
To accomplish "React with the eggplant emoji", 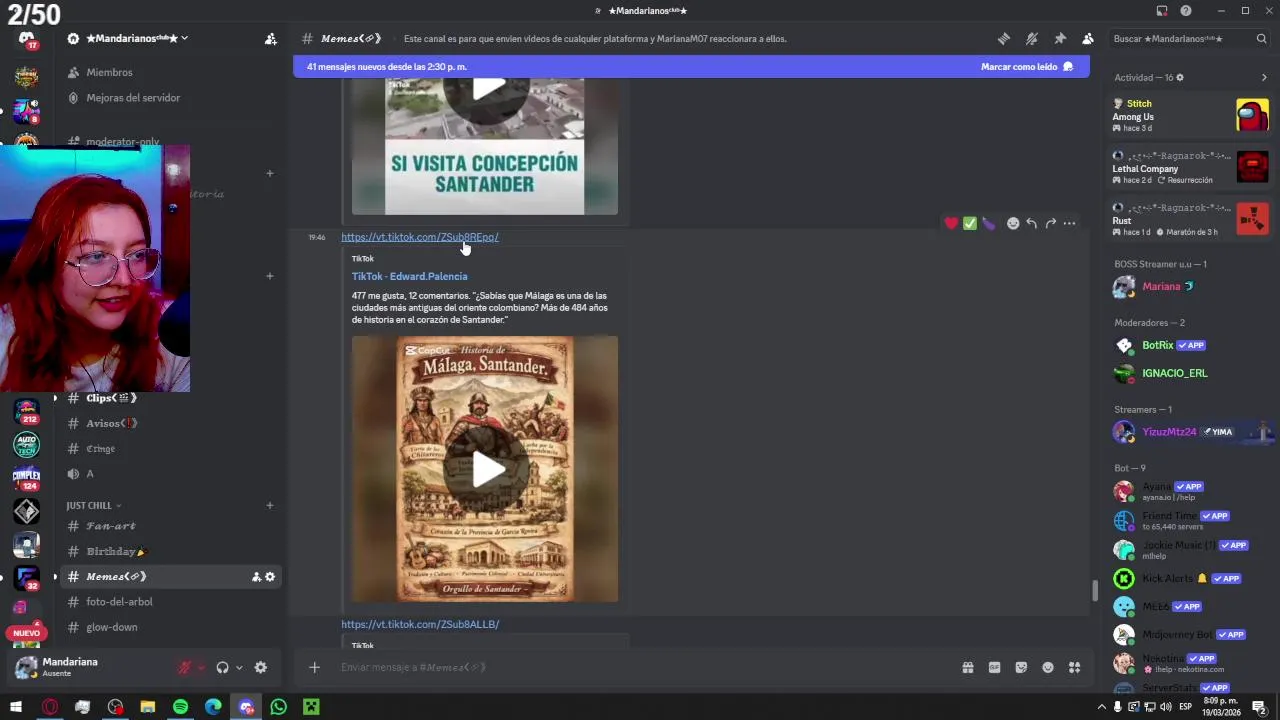I will pos(989,223).
